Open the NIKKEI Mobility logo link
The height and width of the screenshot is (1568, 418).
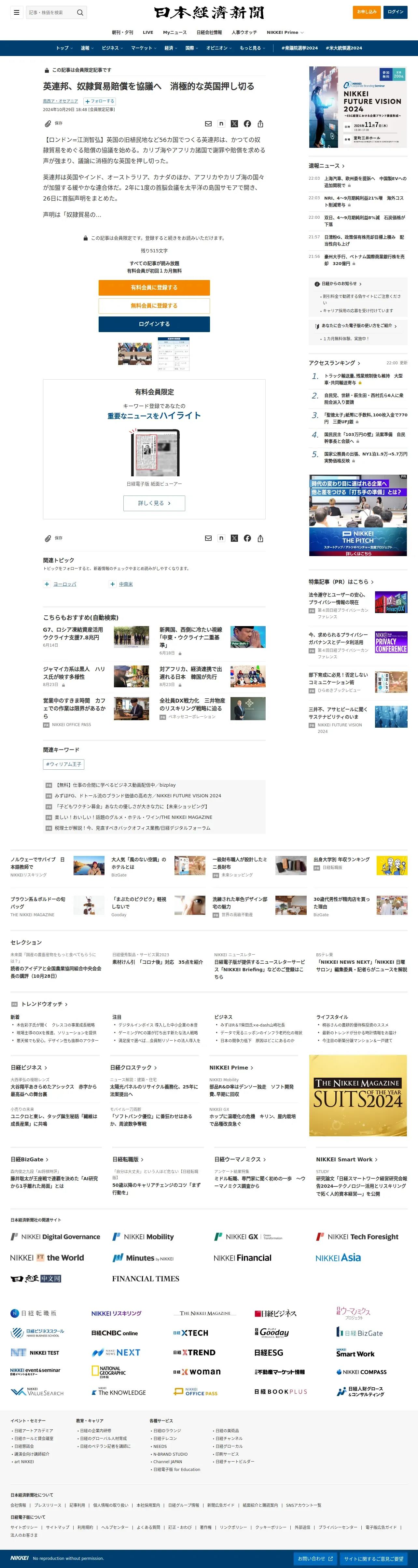pos(143,1236)
